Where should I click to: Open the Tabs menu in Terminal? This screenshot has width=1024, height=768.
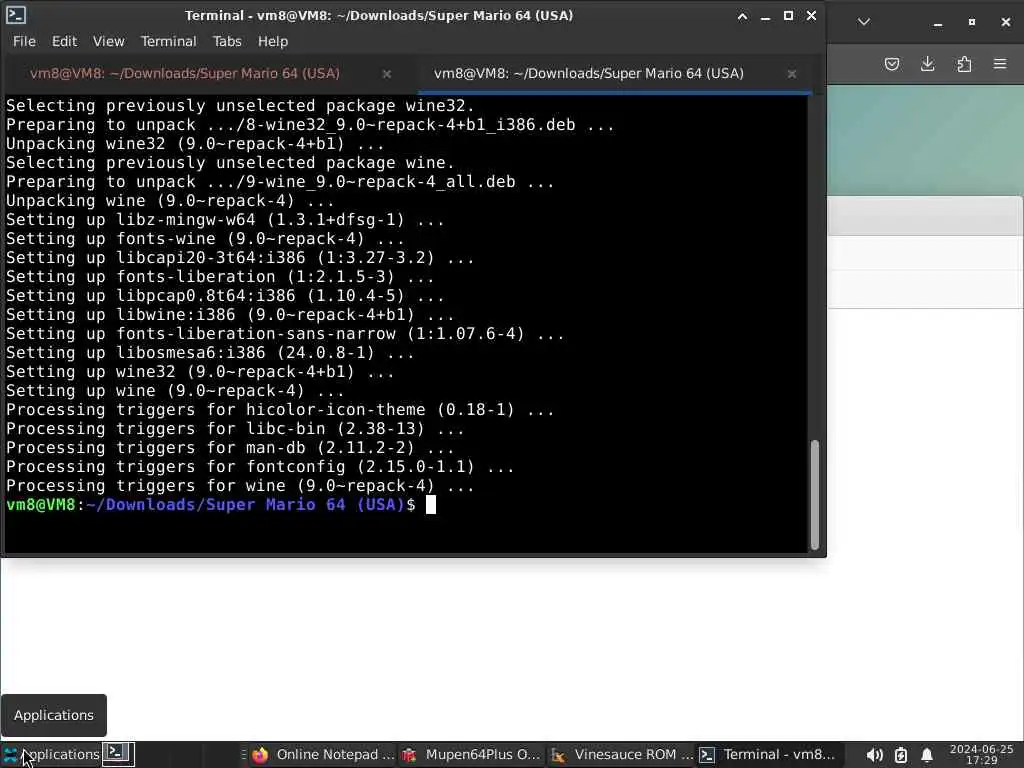pyautogui.click(x=227, y=41)
